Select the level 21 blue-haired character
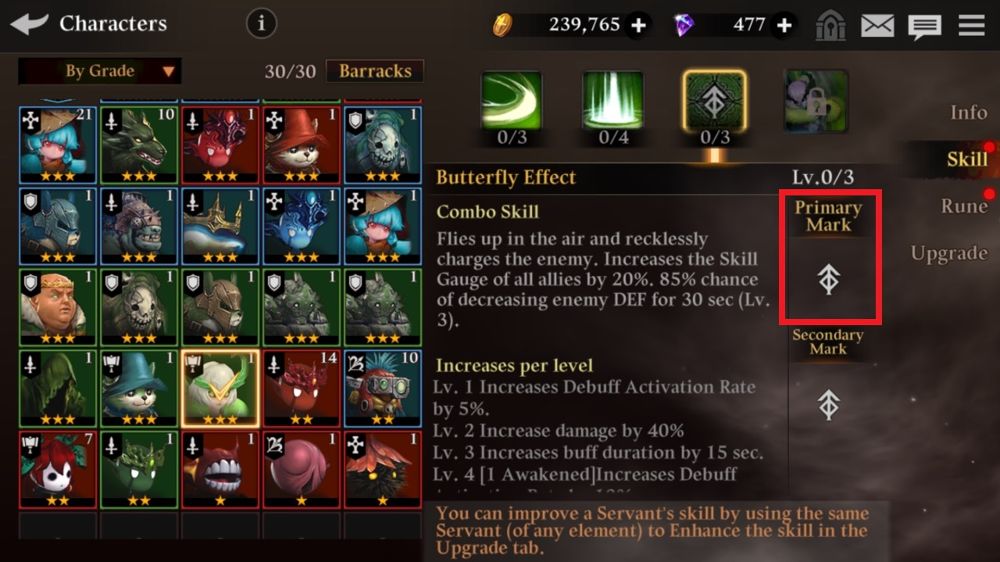 click(57, 145)
